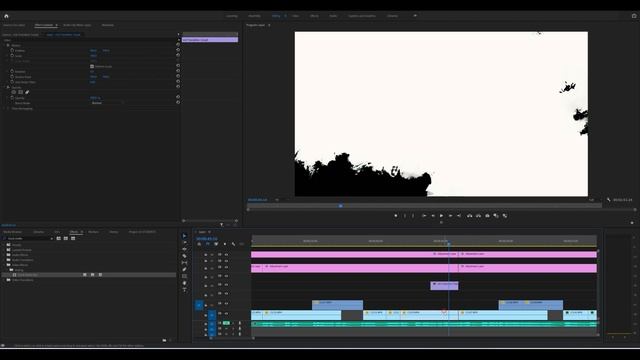Create 4-point rectangle mask under Opacity
Viewport: 640px width, 360px height.
tap(20, 92)
